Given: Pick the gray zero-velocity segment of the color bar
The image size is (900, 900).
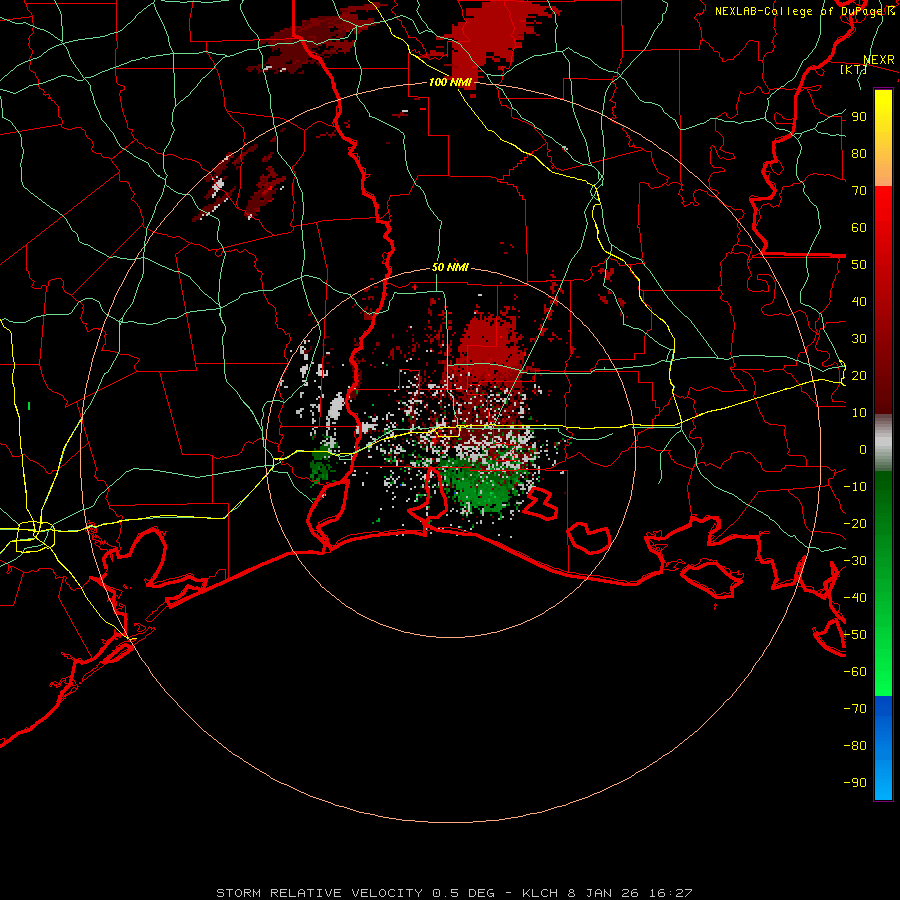Looking at the screenshot, I should 883,443.
